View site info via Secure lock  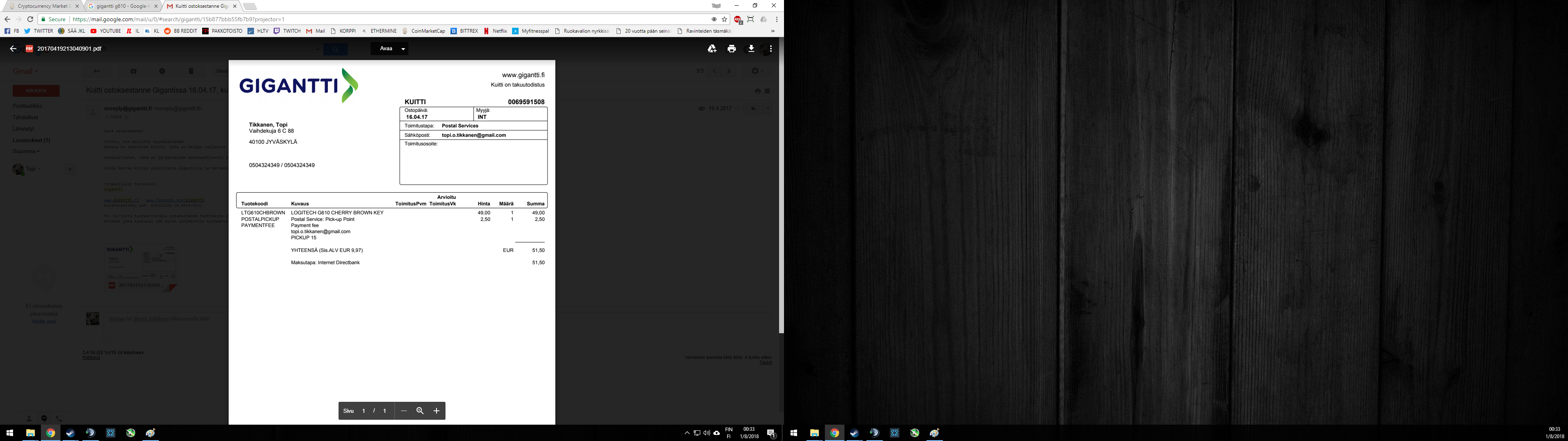tap(53, 20)
